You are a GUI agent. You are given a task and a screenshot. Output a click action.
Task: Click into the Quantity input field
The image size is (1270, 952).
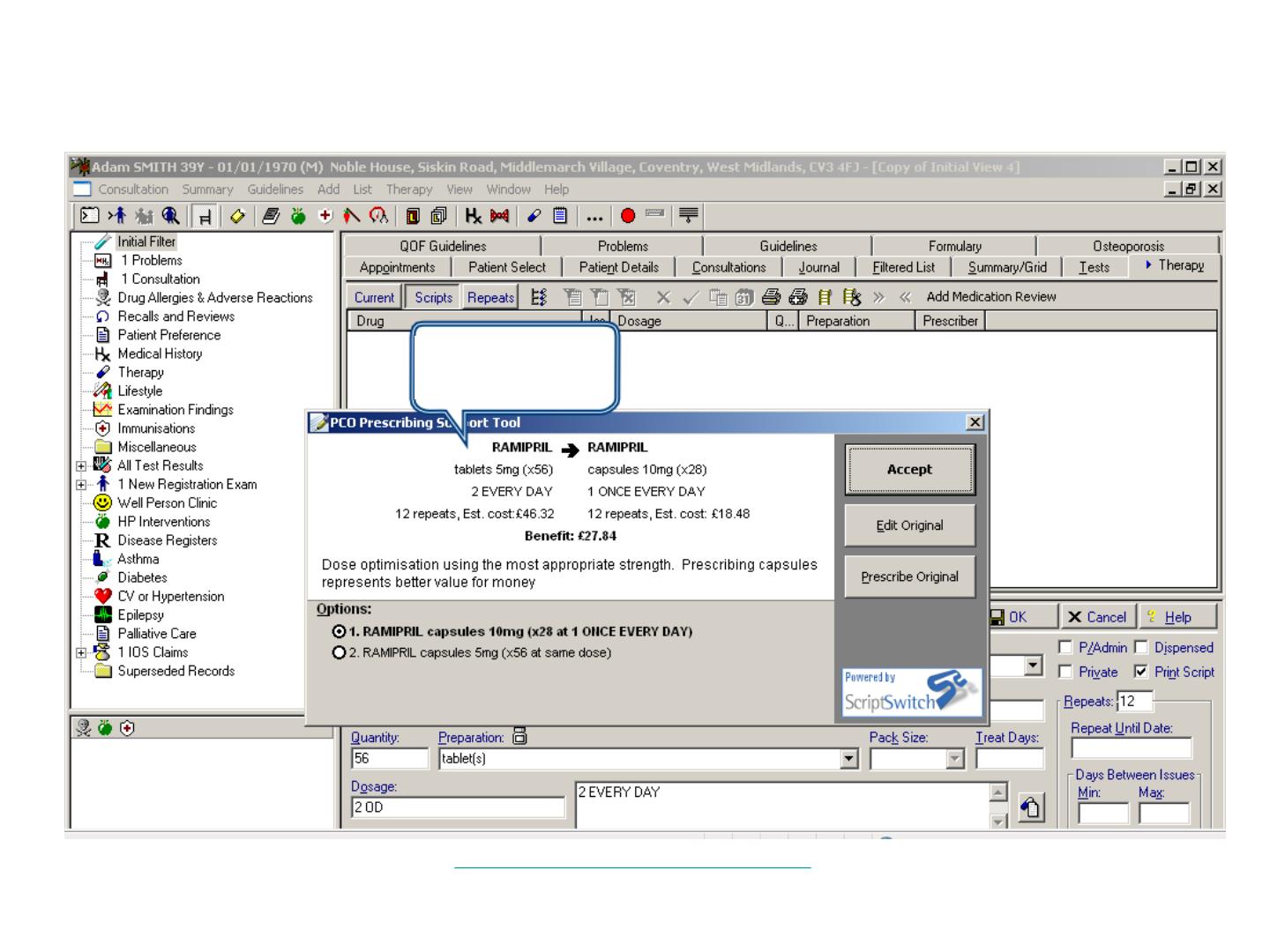click(389, 759)
